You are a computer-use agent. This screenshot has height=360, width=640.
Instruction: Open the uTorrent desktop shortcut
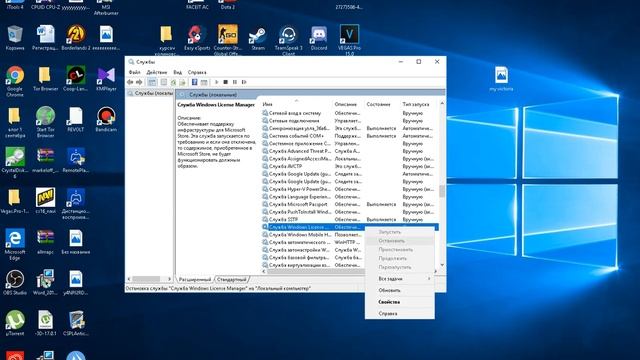tap(15, 323)
